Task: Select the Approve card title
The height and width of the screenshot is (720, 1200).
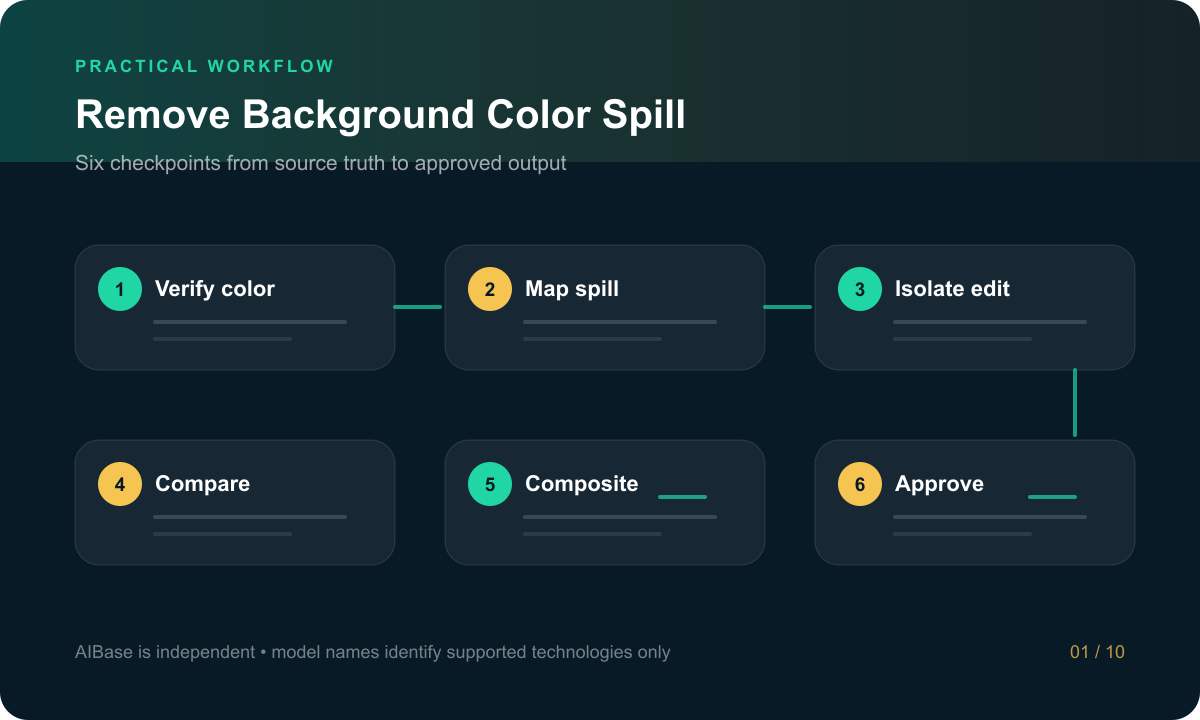Action: coord(939,484)
